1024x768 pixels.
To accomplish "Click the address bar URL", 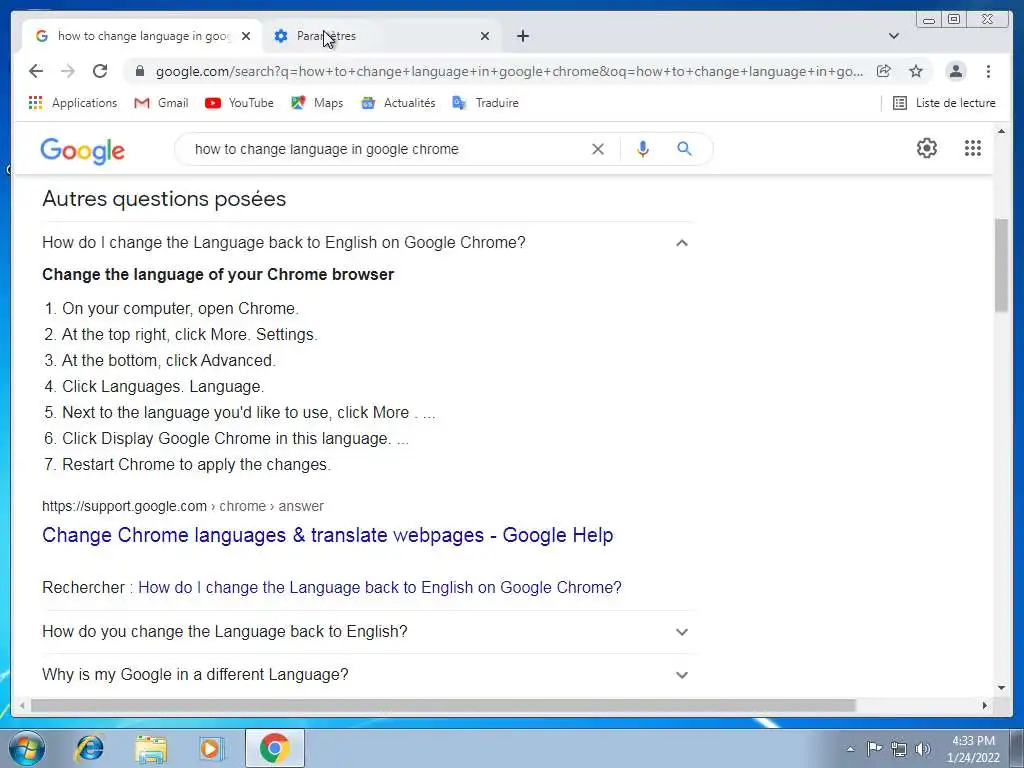I will click(x=509, y=71).
